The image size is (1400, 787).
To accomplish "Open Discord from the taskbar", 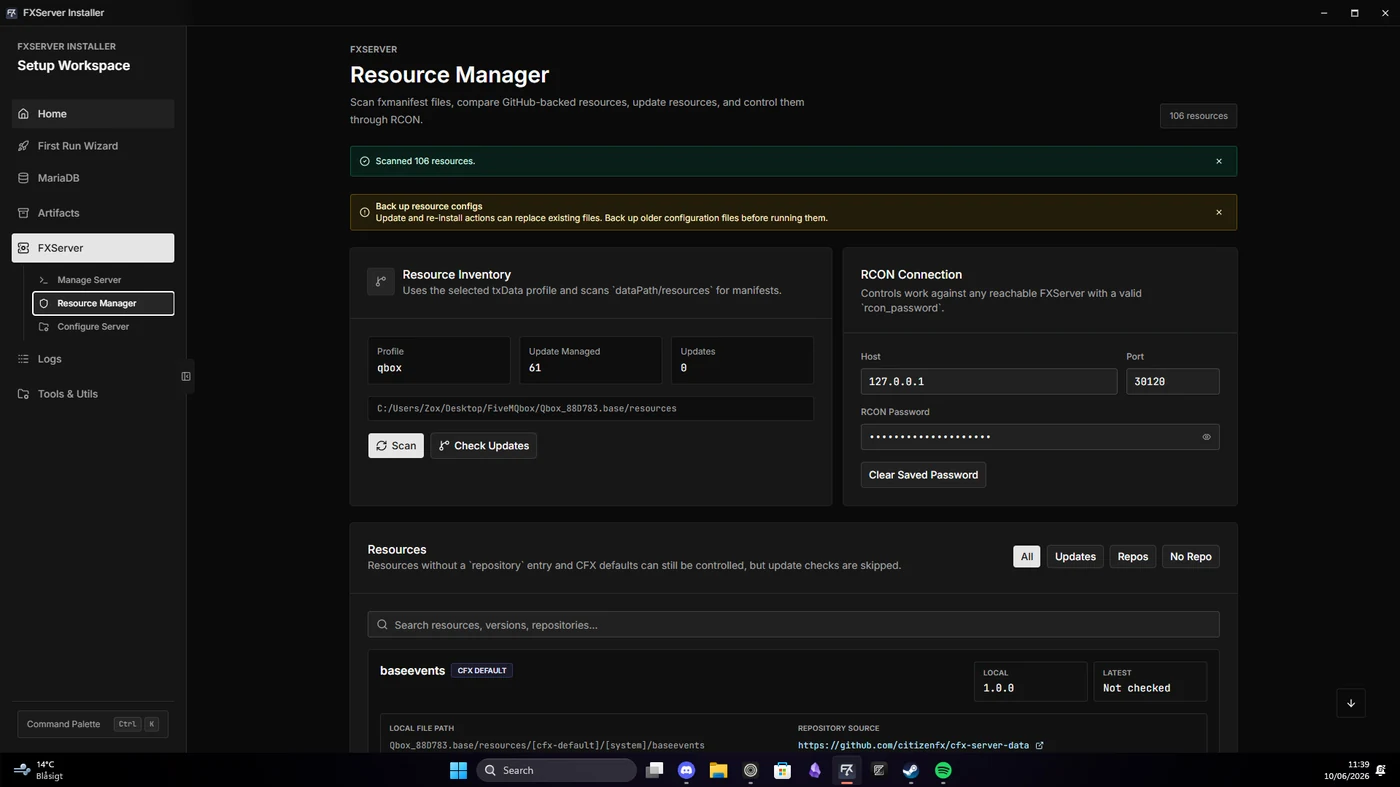I will [686, 770].
